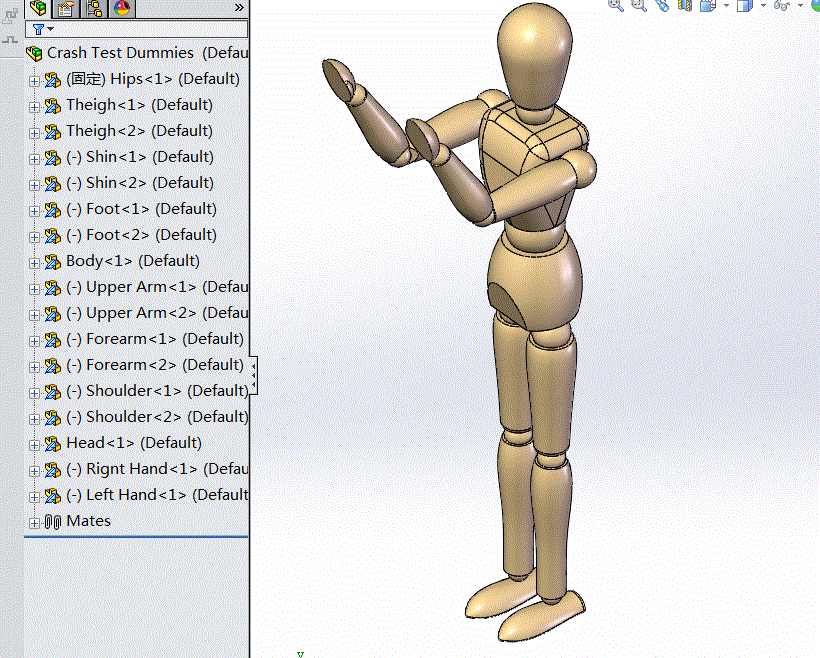
Task: Click inside the tree filter input field
Action: (x=136, y=29)
